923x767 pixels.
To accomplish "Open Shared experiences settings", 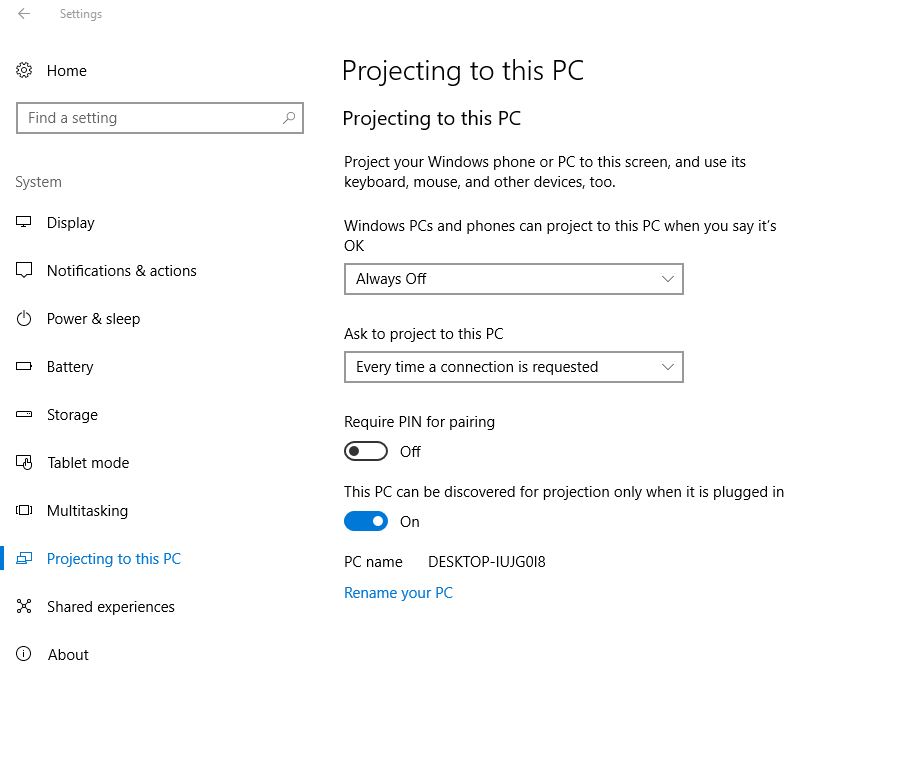I will coord(111,606).
